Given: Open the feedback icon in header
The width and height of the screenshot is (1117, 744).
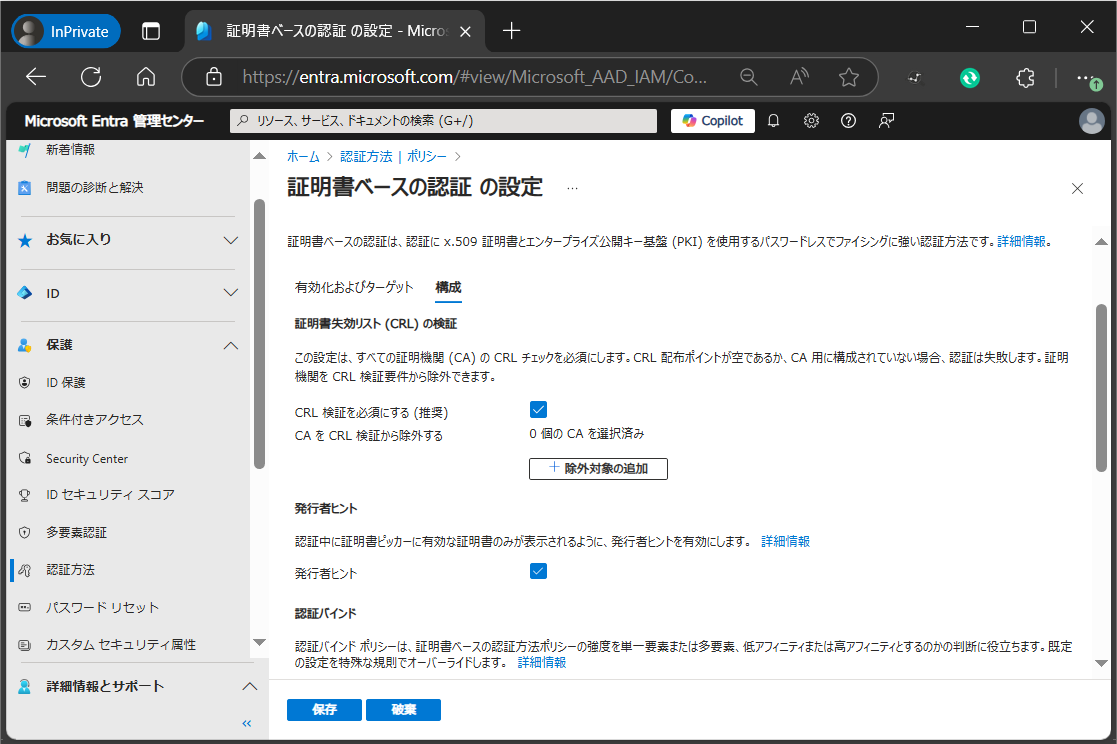Looking at the screenshot, I should click(886, 121).
